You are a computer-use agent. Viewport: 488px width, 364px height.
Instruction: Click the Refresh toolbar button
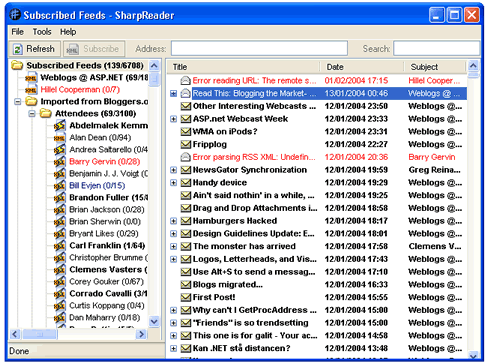[x=34, y=49]
